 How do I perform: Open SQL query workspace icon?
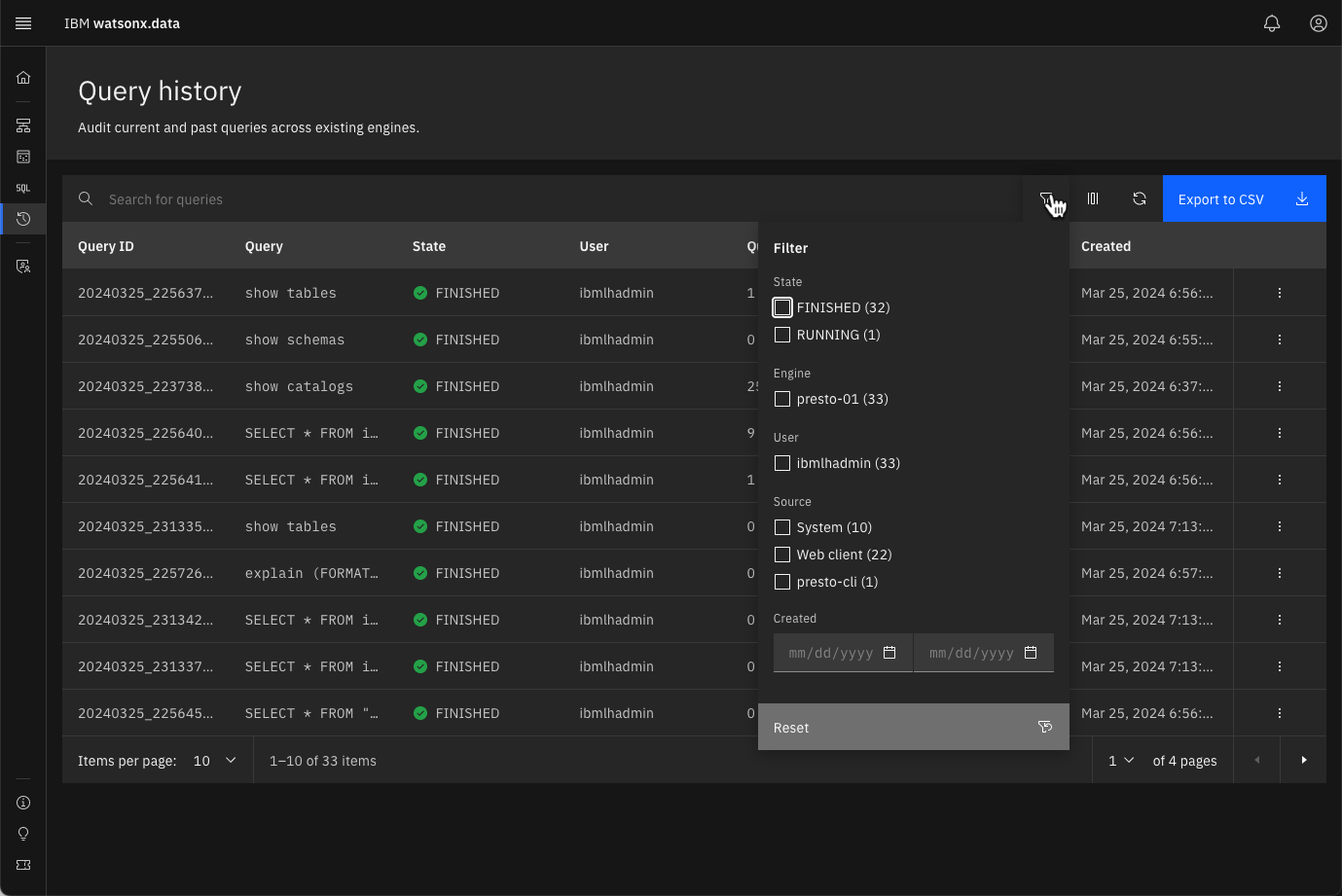pyautogui.click(x=23, y=188)
